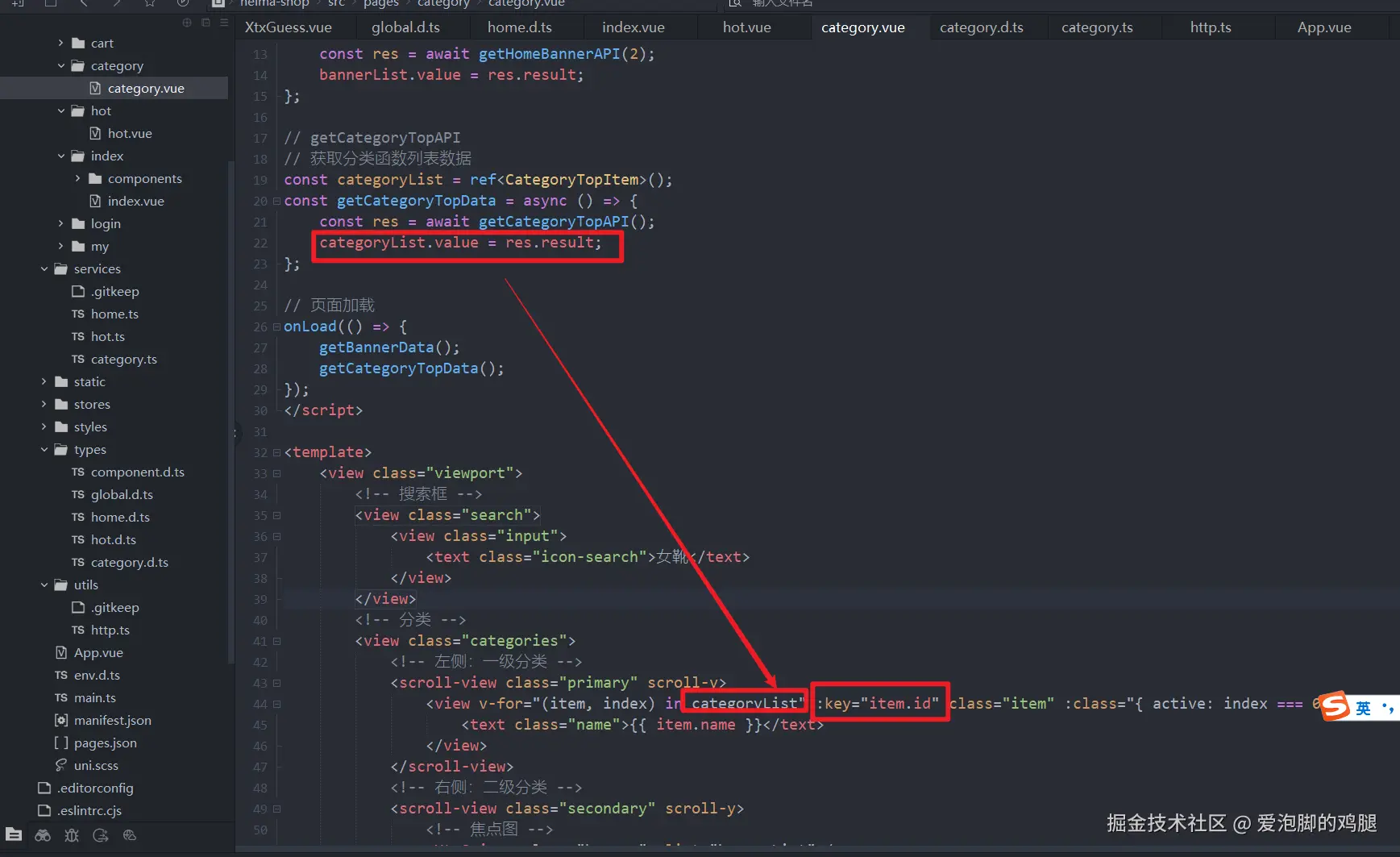Click the config icon beside manifest.json

point(61,720)
